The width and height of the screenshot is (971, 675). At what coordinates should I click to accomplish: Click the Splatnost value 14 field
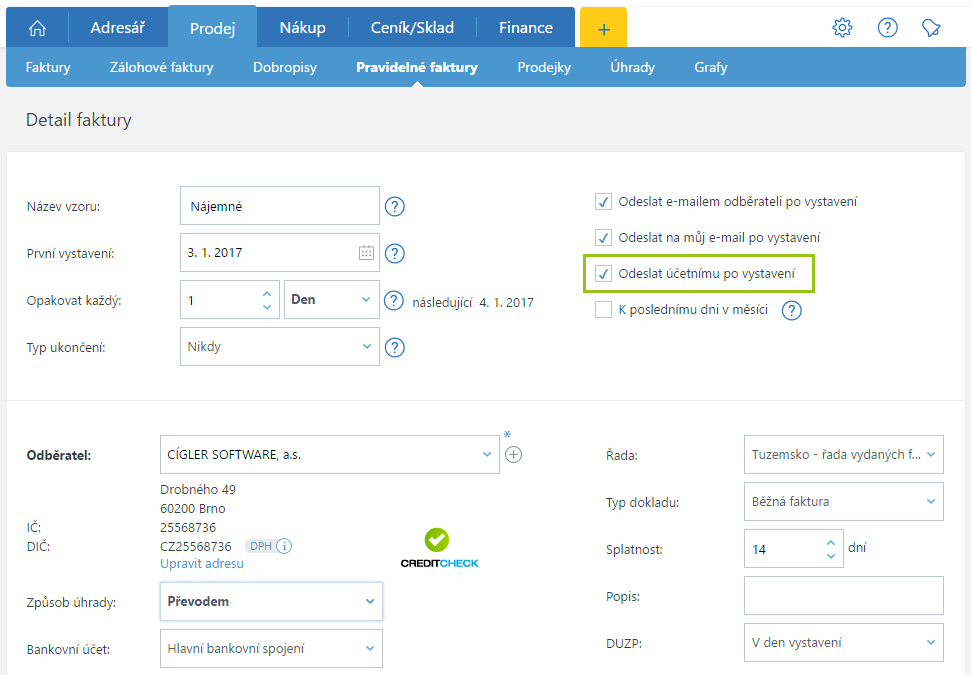[793, 549]
